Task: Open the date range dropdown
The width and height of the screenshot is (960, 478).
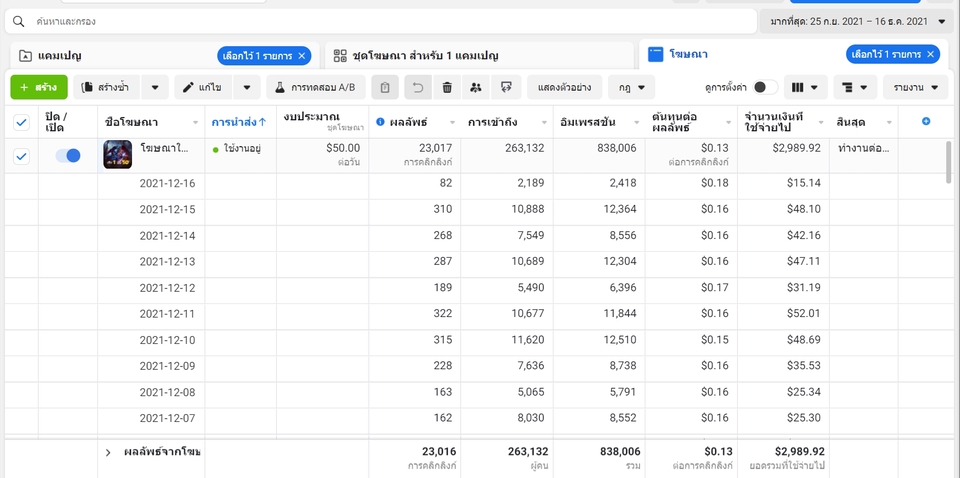Action: tap(856, 21)
